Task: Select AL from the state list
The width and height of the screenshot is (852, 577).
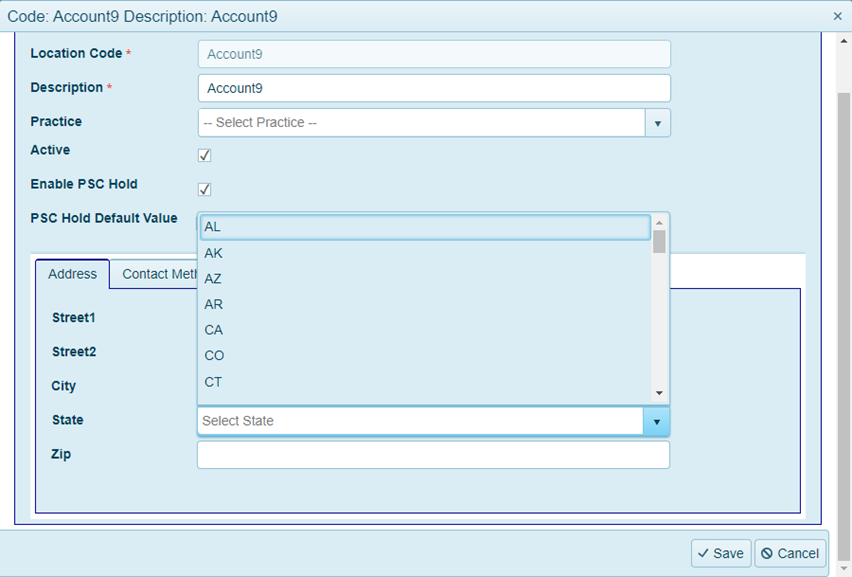Action: 425,228
